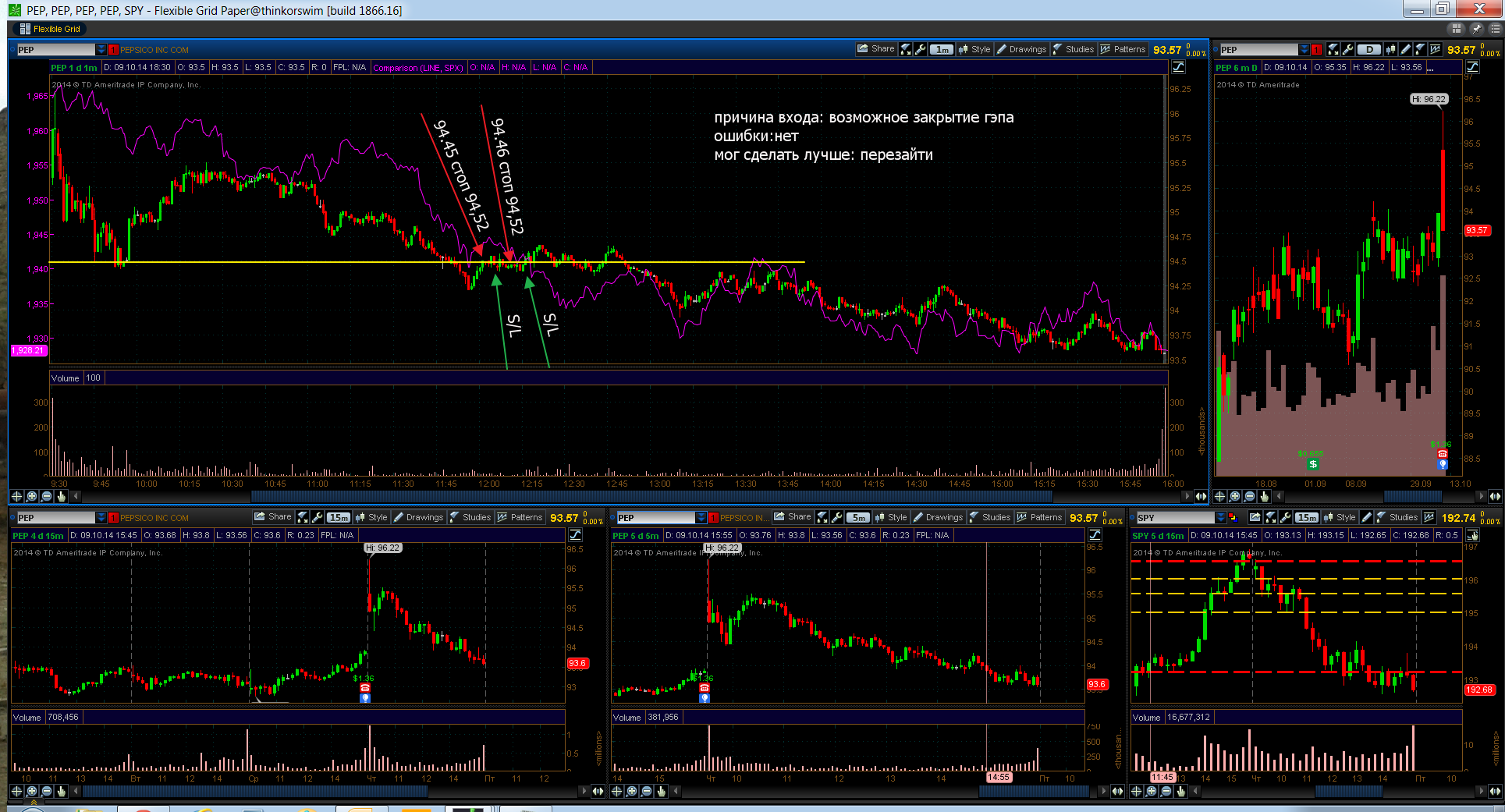Screen dimensions: 1505x812
Task: Open Drawings on PEP 15m chart
Action: coord(418,517)
